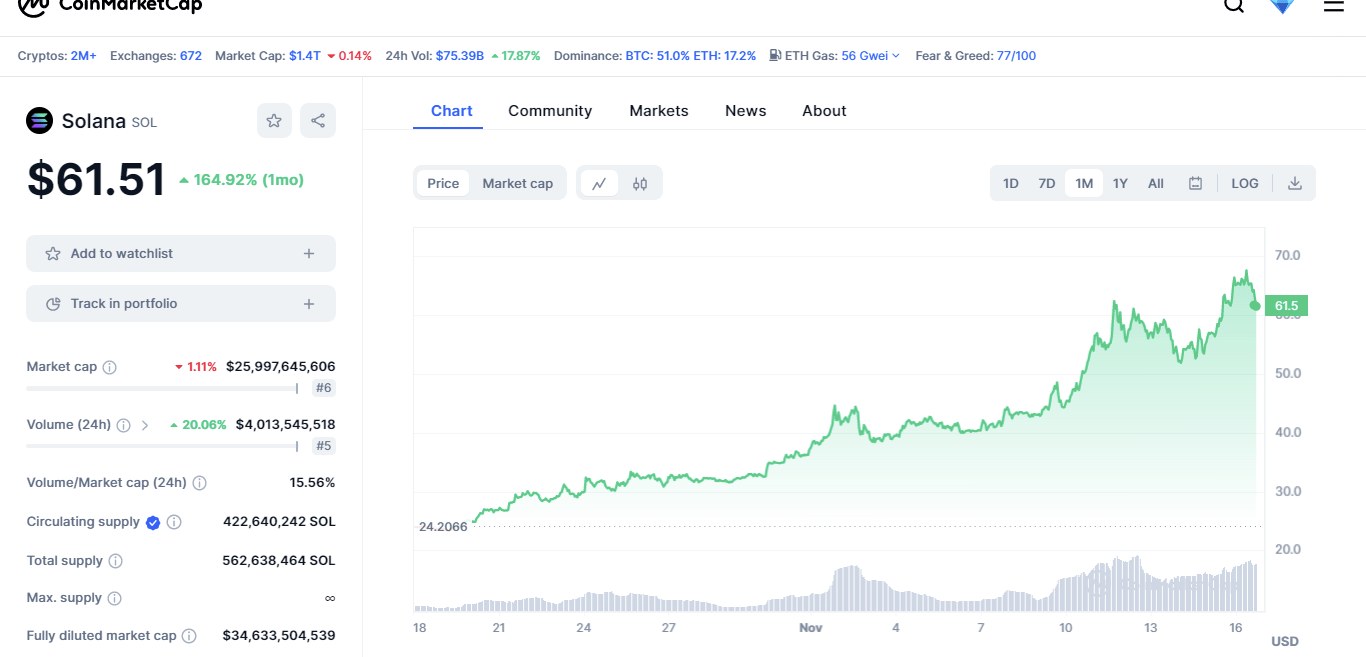
Task: Open the About tab
Action: coord(824,111)
